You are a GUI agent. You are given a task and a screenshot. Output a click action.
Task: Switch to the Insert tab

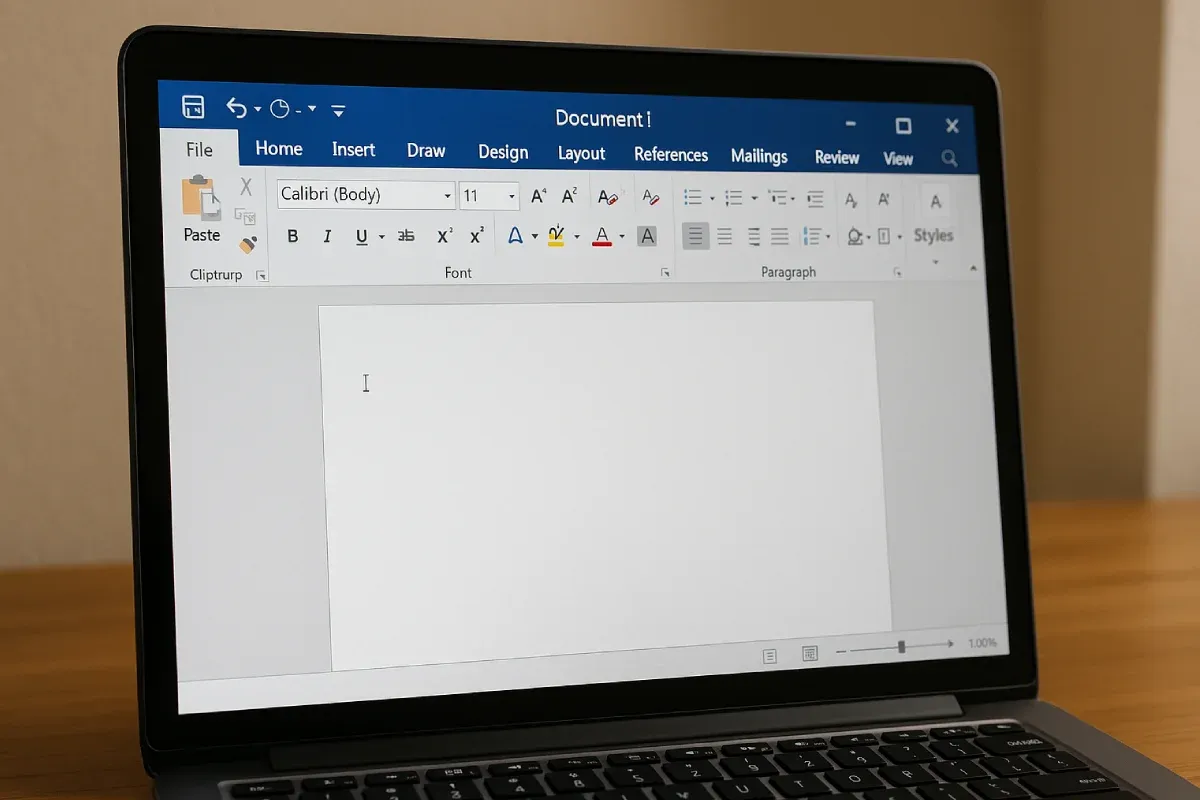point(353,150)
